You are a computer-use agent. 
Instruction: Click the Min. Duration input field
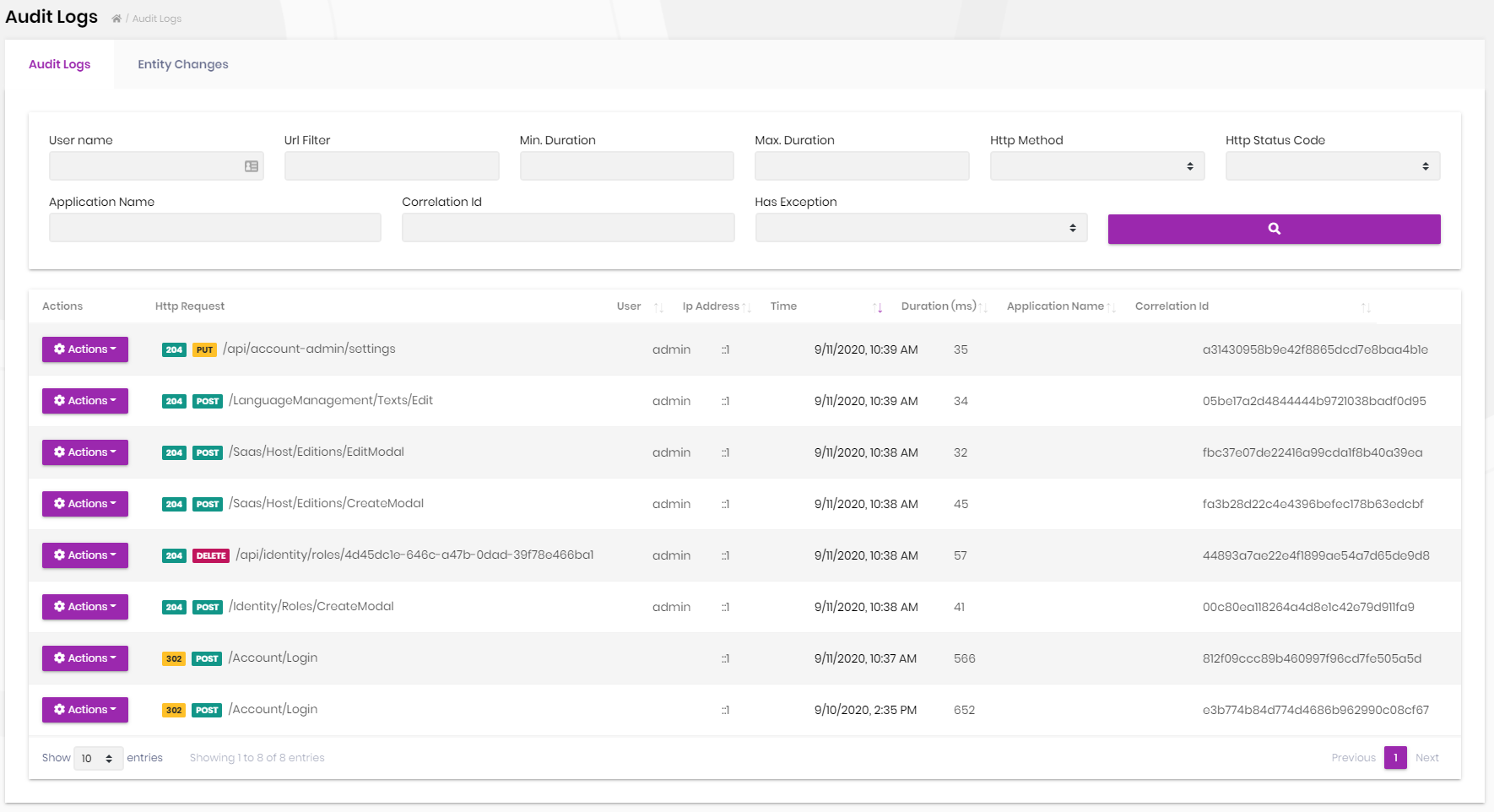click(626, 166)
